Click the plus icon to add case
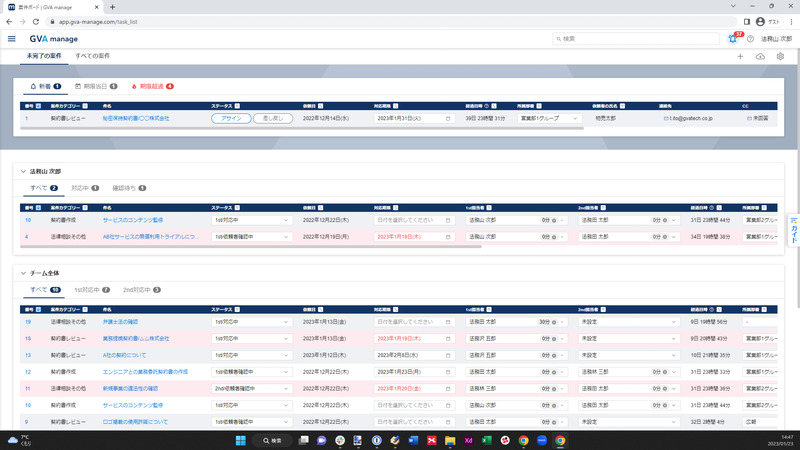Image resolution: width=800 pixels, height=450 pixels. pos(740,57)
